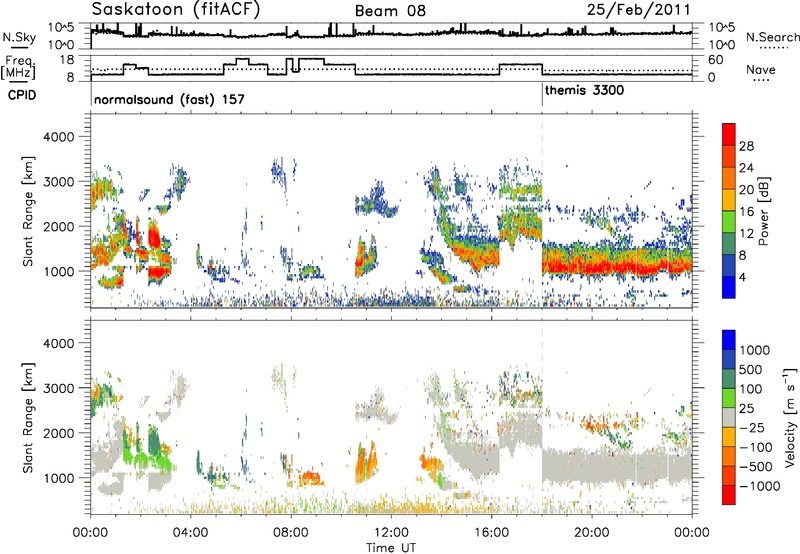Click the Freq. [MHz] axis label
Screen dimensions: 800x554
click(18, 67)
